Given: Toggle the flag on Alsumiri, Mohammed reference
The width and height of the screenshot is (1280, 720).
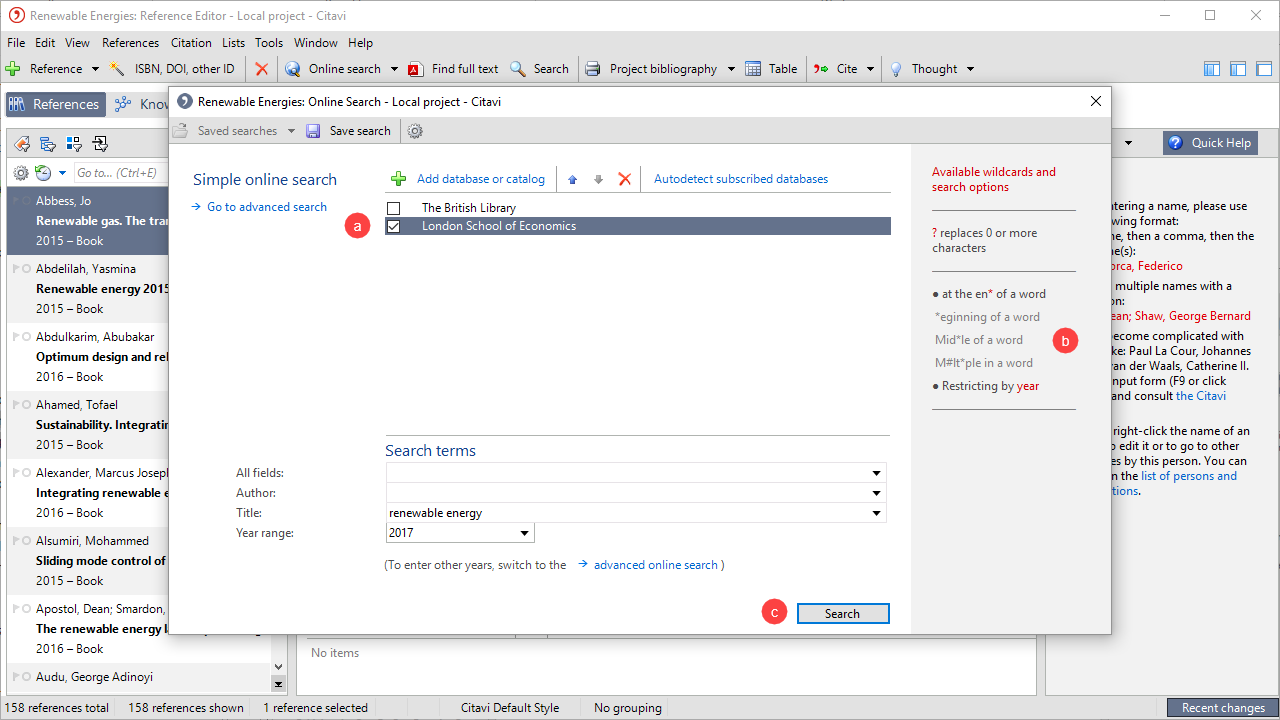Looking at the screenshot, I should 16,540.
